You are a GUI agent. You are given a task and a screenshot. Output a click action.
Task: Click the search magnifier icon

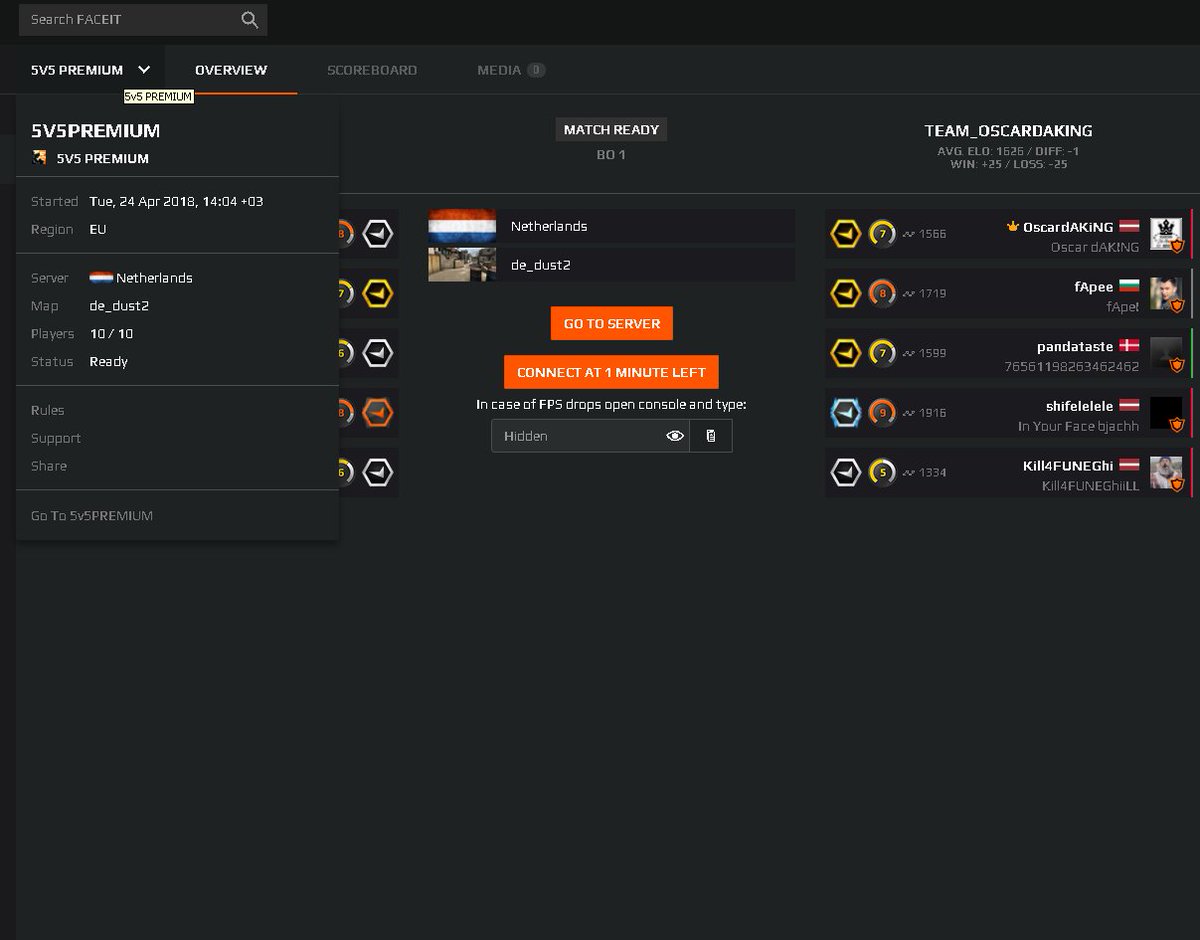[x=249, y=19]
